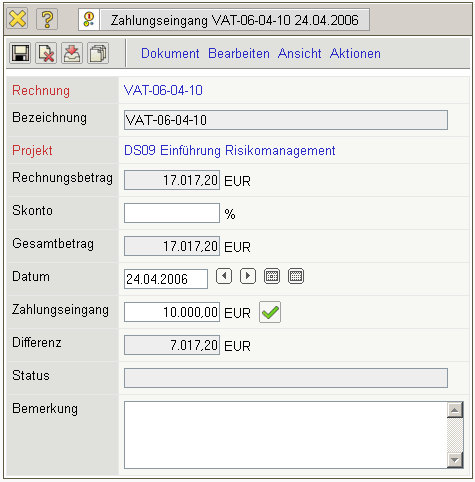The width and height of the screenshot is (475, 482).
Task: Confirm payment with the green checkmark button
Action: pos(270,312)
